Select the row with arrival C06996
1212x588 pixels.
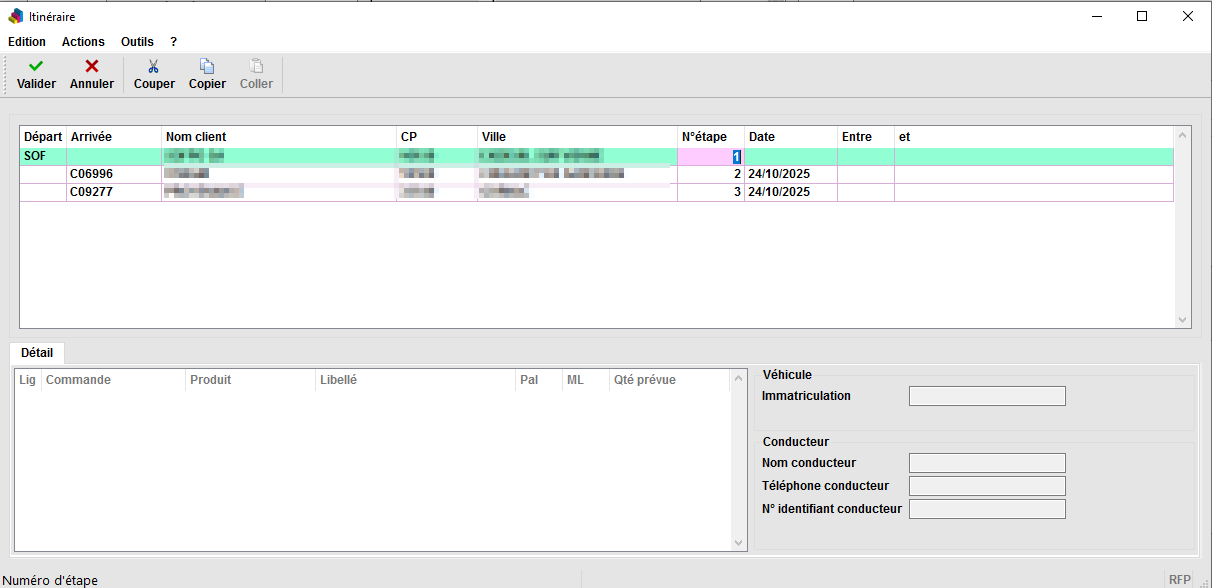click(x=91, y=174)
